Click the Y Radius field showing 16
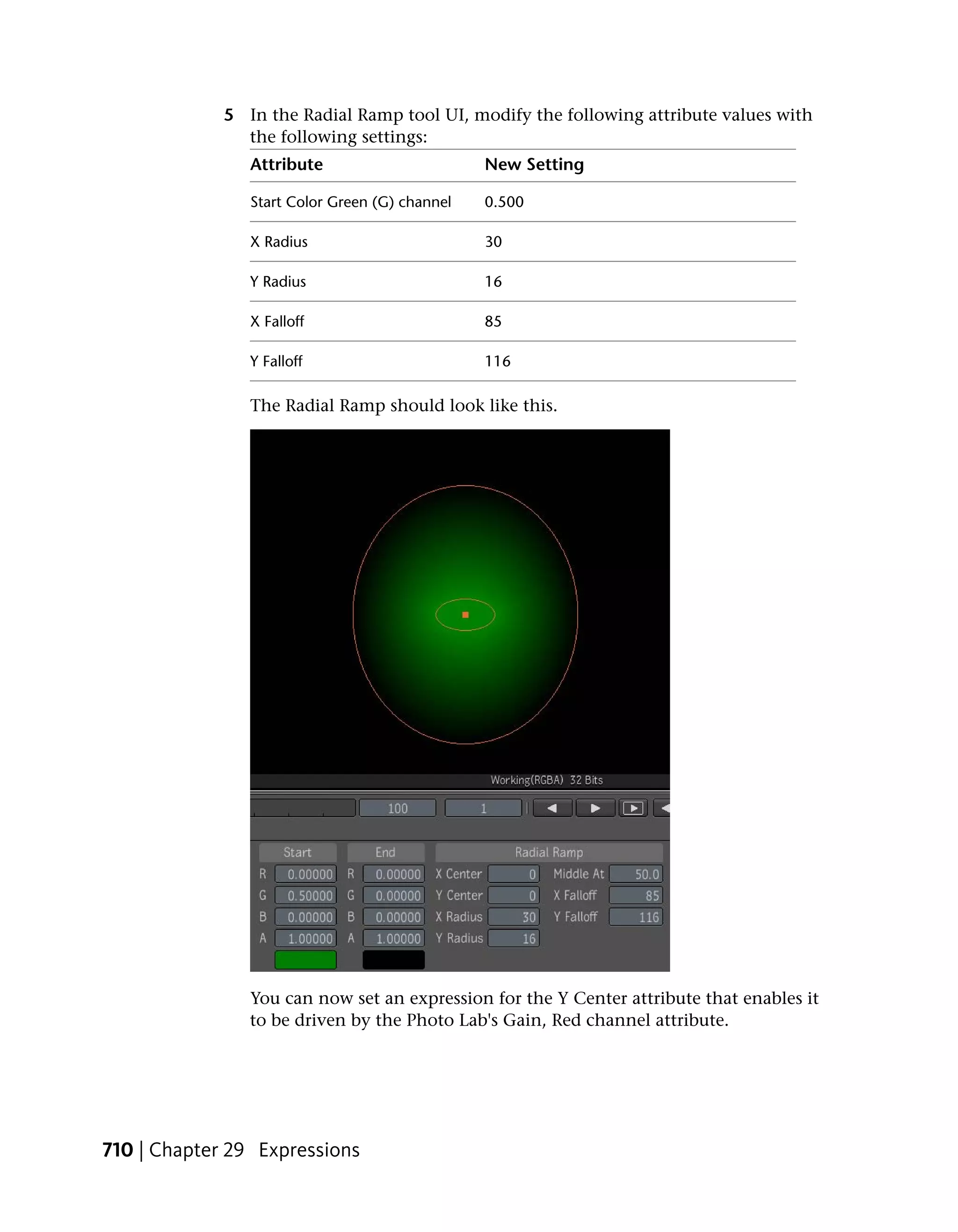 [514, 938]
